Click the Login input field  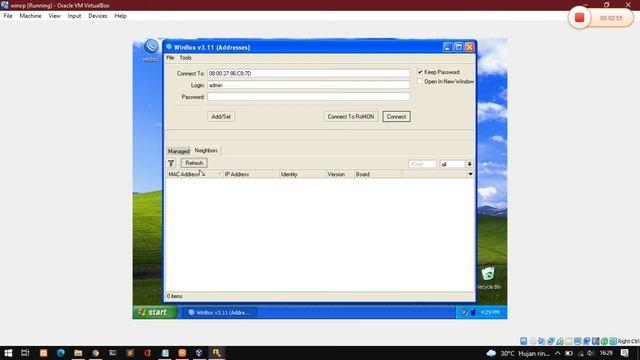pyautogui.click(x=309, y=85)
